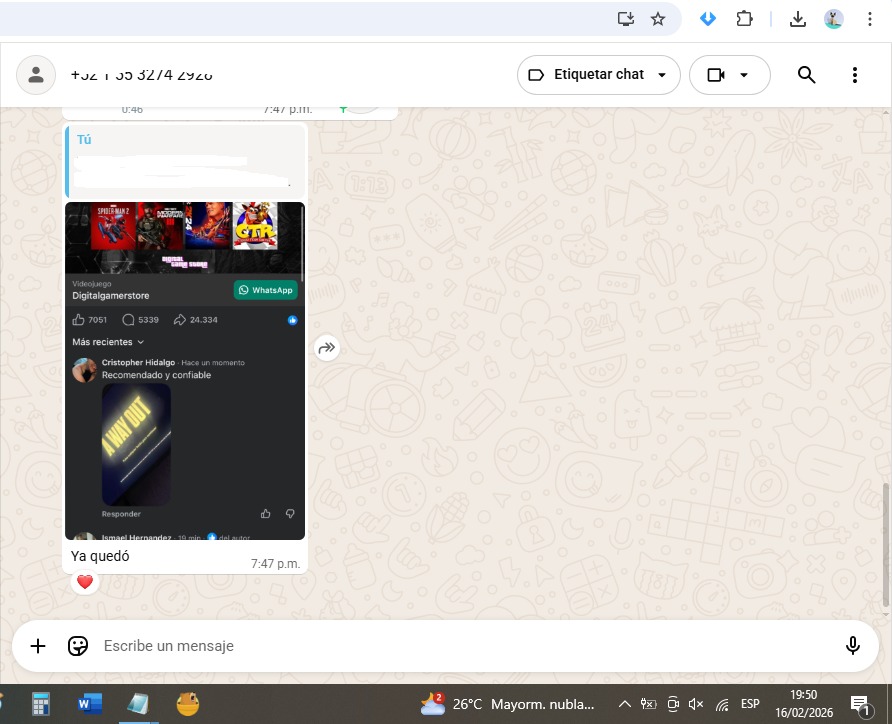Open the notepad app in taskbar
Image resolution: width=892 pixels, height=724 pixels.
(138, 704)
